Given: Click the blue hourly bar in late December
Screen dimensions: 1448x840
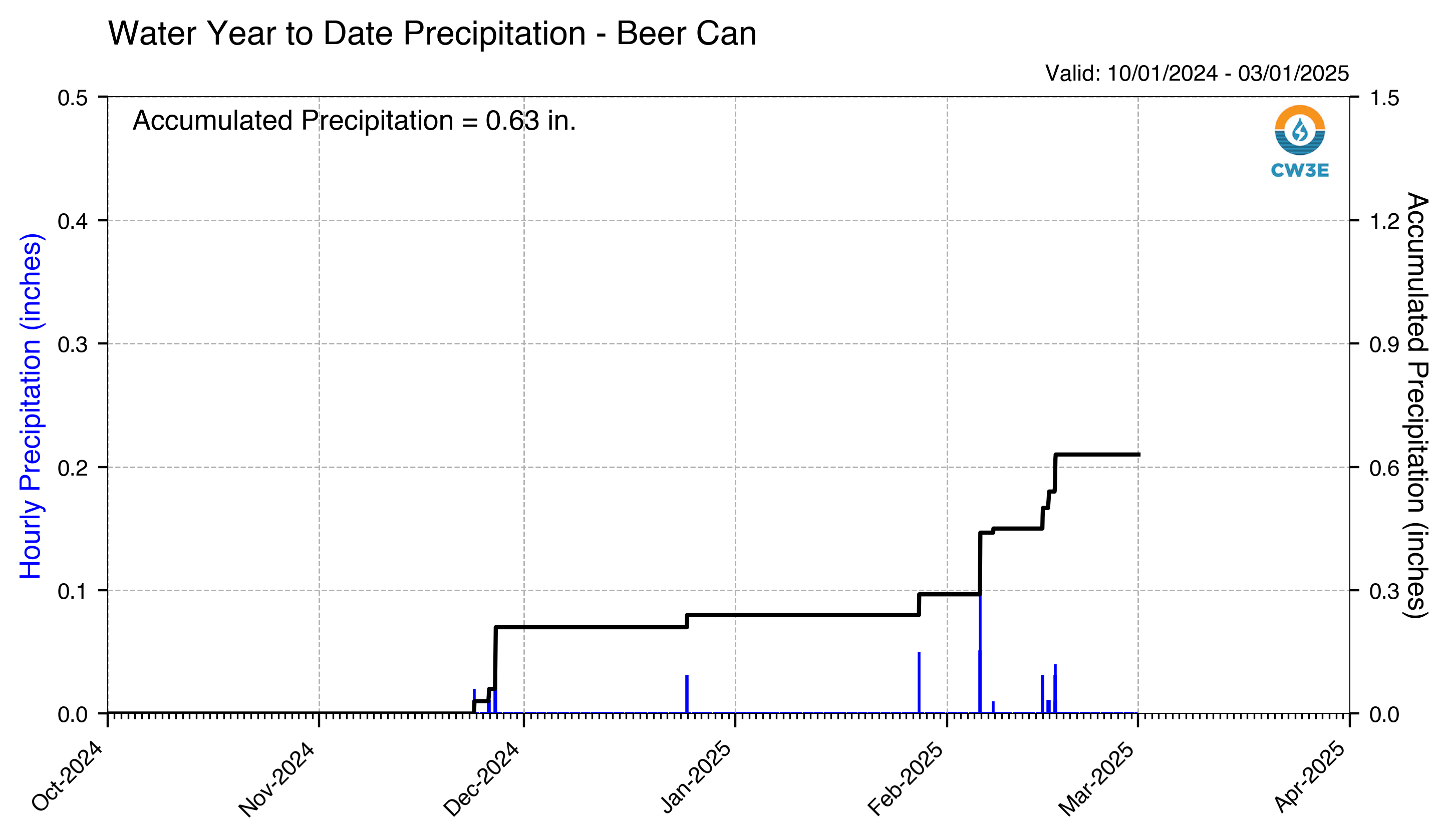Looking at the screenshot, I should (687, 694).
